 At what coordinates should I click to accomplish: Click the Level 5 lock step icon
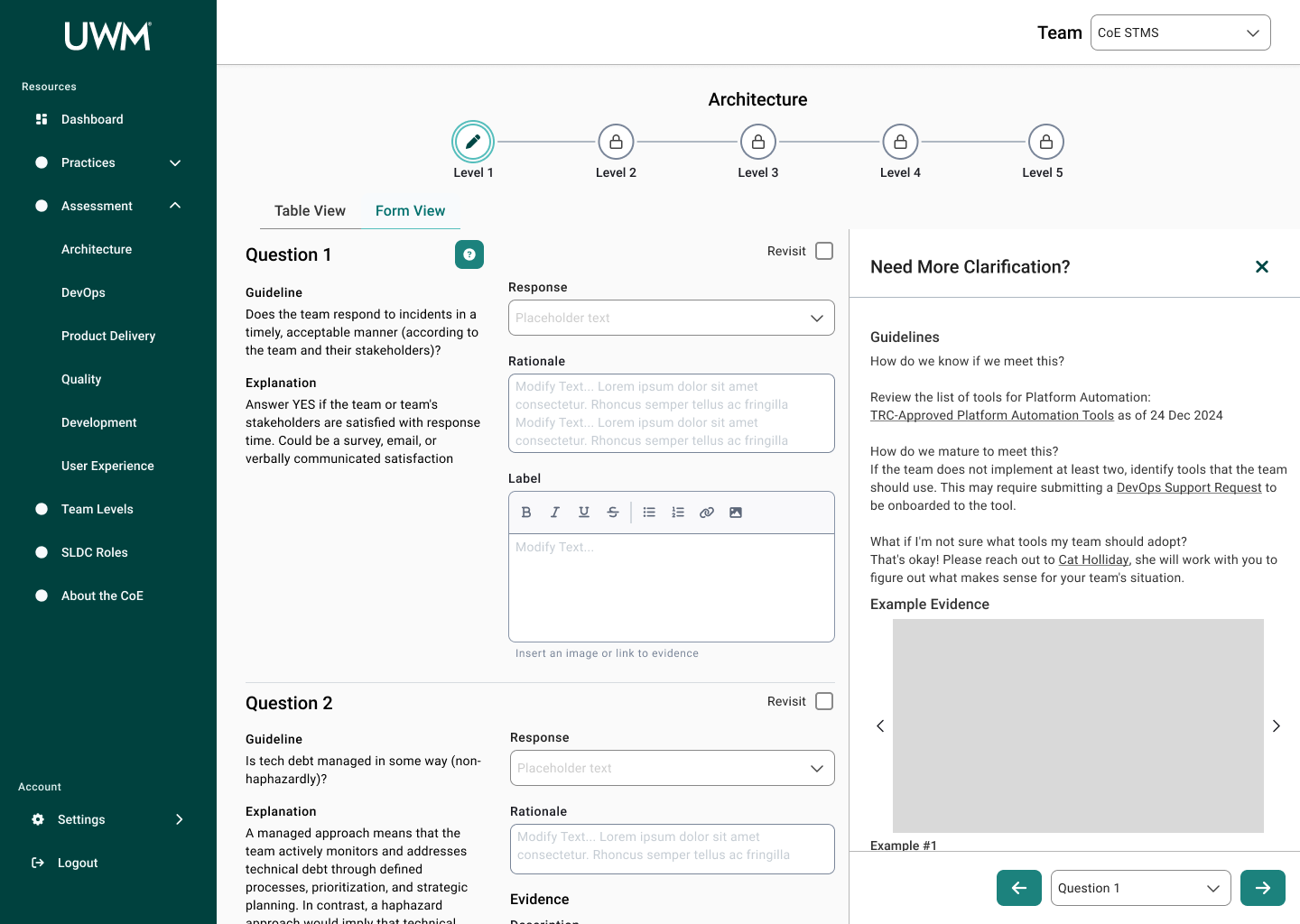1046,142
